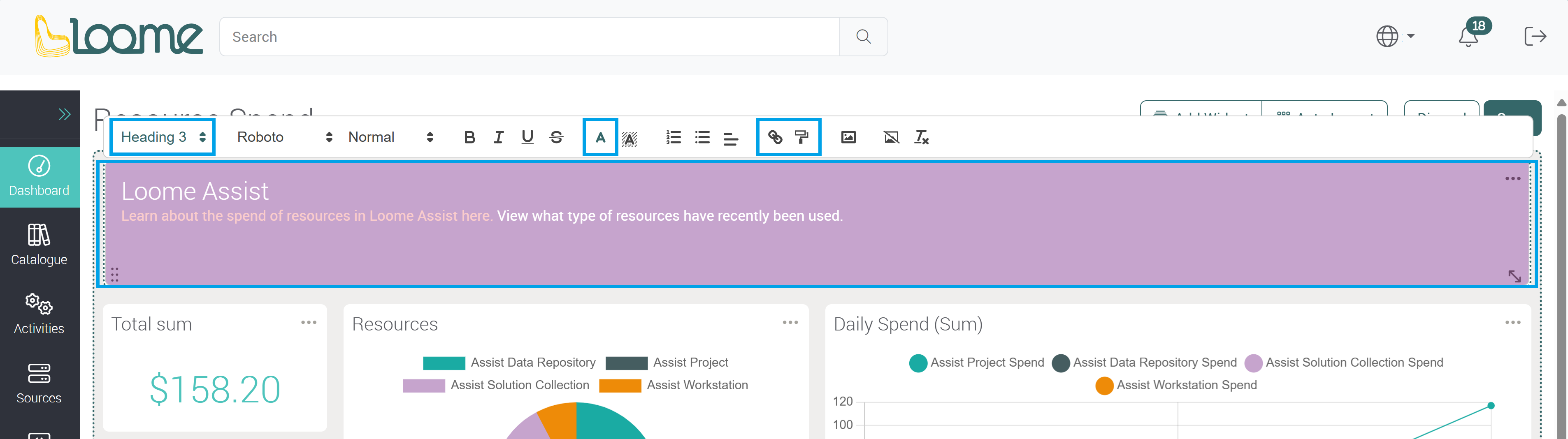The image size is (1568, 439).
Task: Toggle Assist Project pie legend
Action: point(667,363)
